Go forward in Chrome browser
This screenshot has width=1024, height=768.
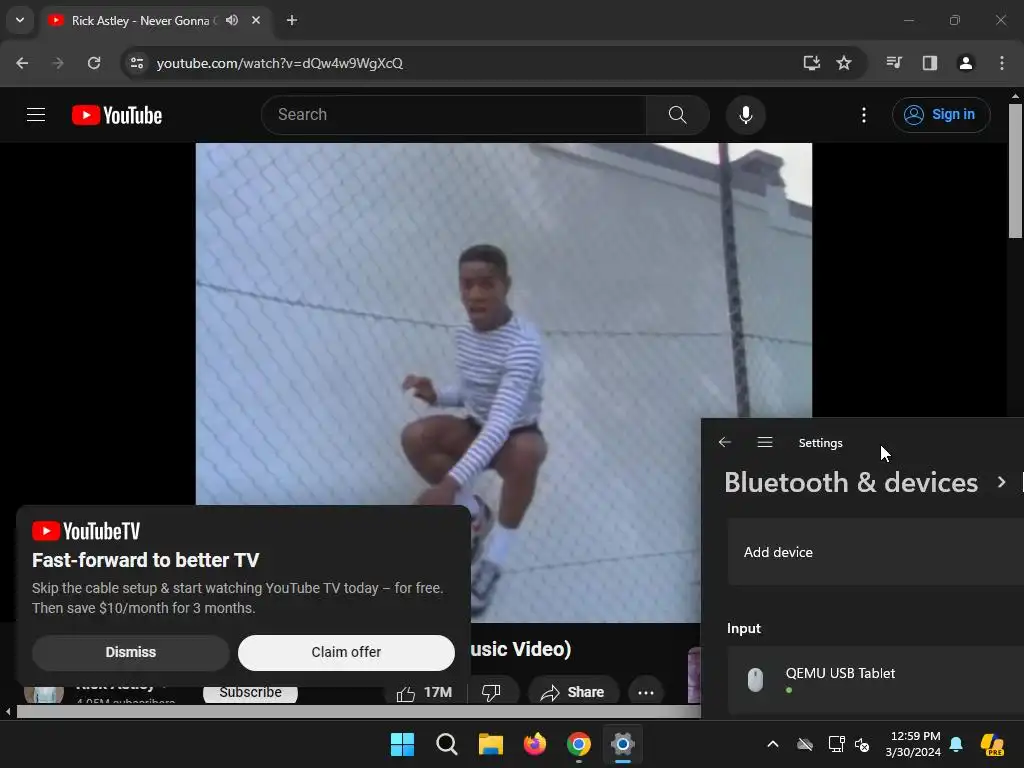click(58, 63)
